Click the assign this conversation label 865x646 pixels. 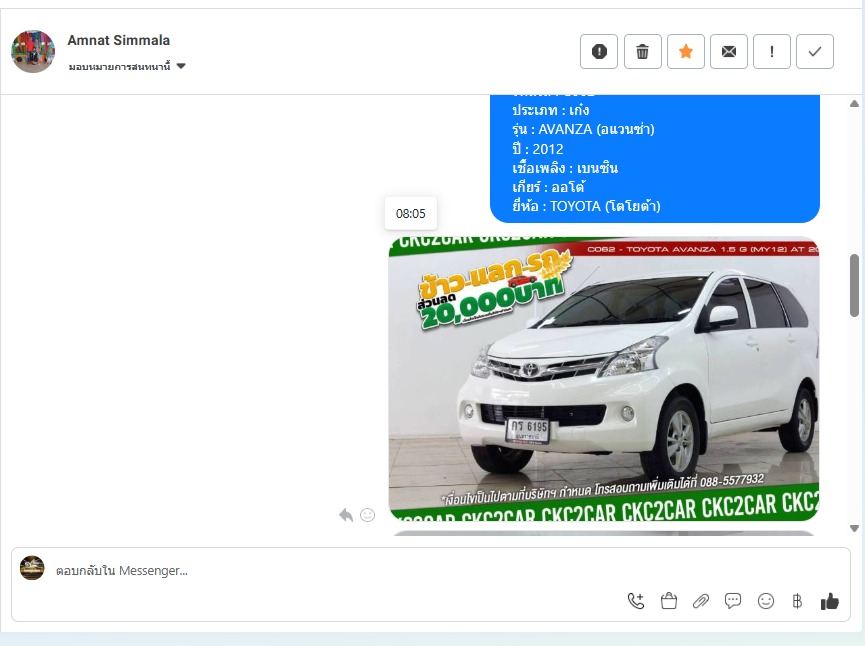(119, 66)
